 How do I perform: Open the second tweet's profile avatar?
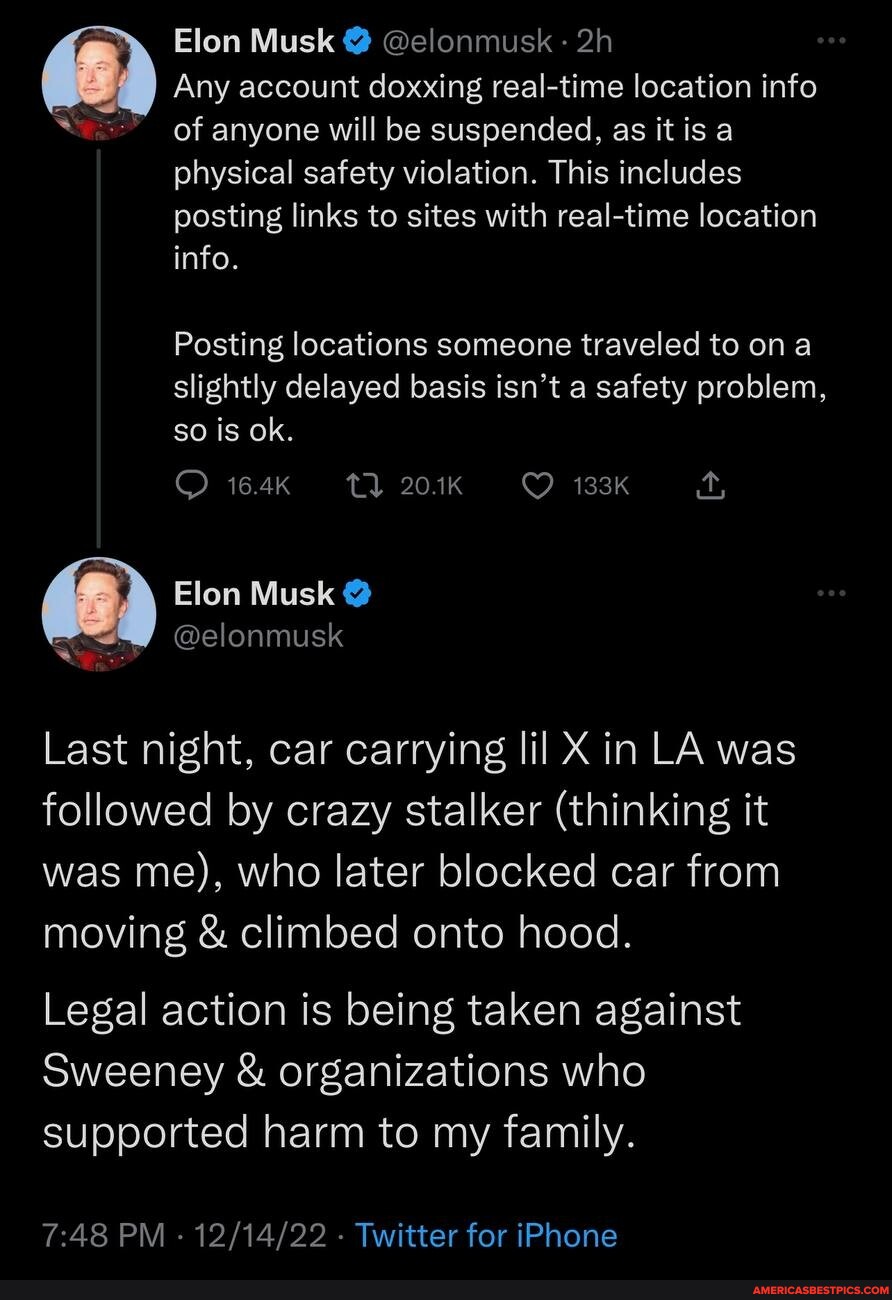(x=97, y=613)
